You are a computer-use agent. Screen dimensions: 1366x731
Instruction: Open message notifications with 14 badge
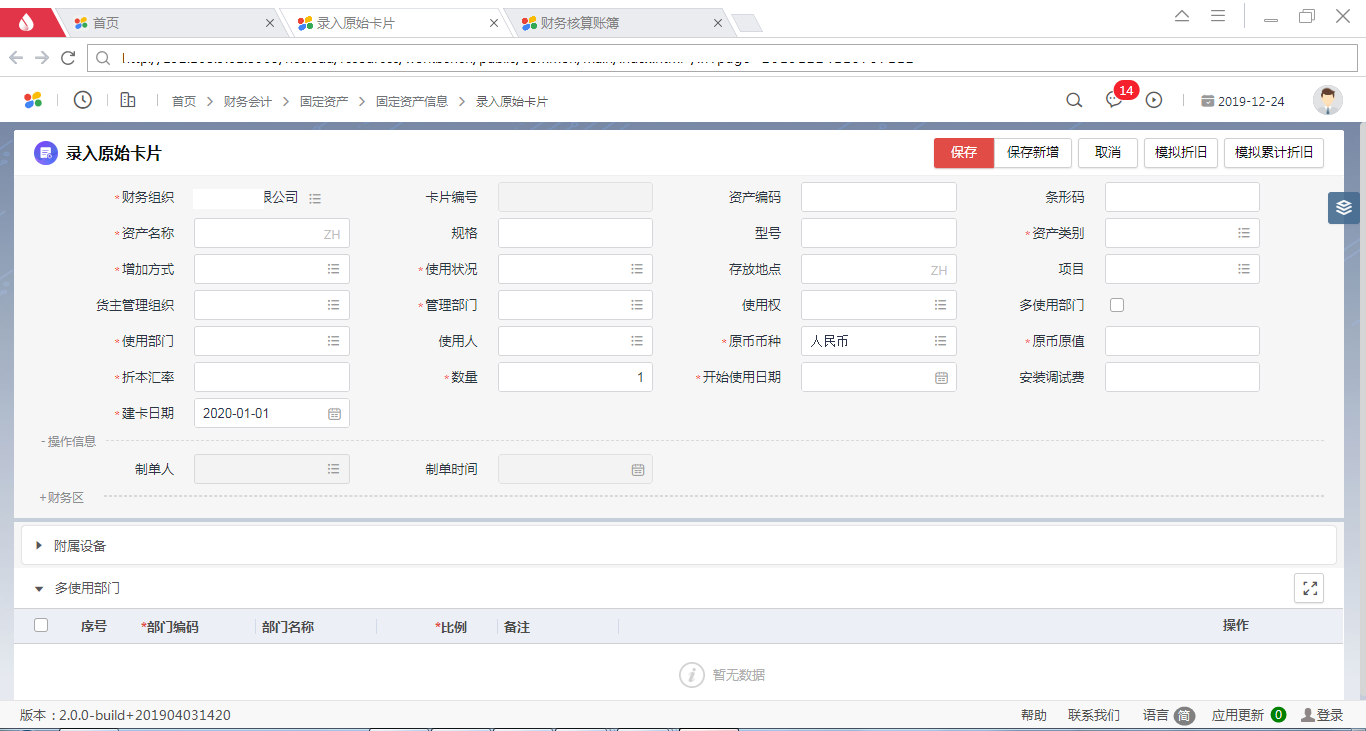[x=1114, y=100]
